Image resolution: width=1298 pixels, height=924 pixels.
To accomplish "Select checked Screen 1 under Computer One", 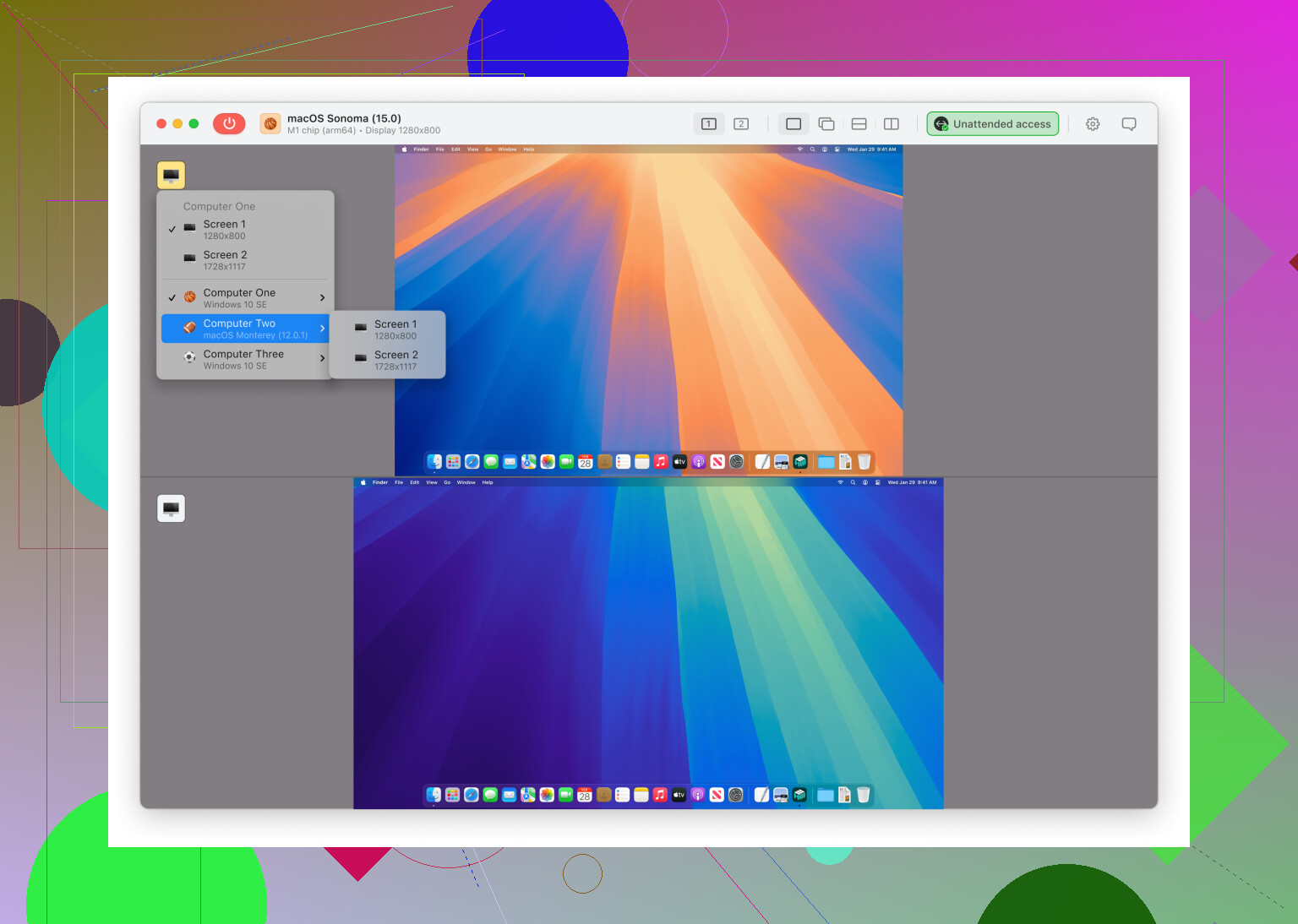I will coord(225,230).
